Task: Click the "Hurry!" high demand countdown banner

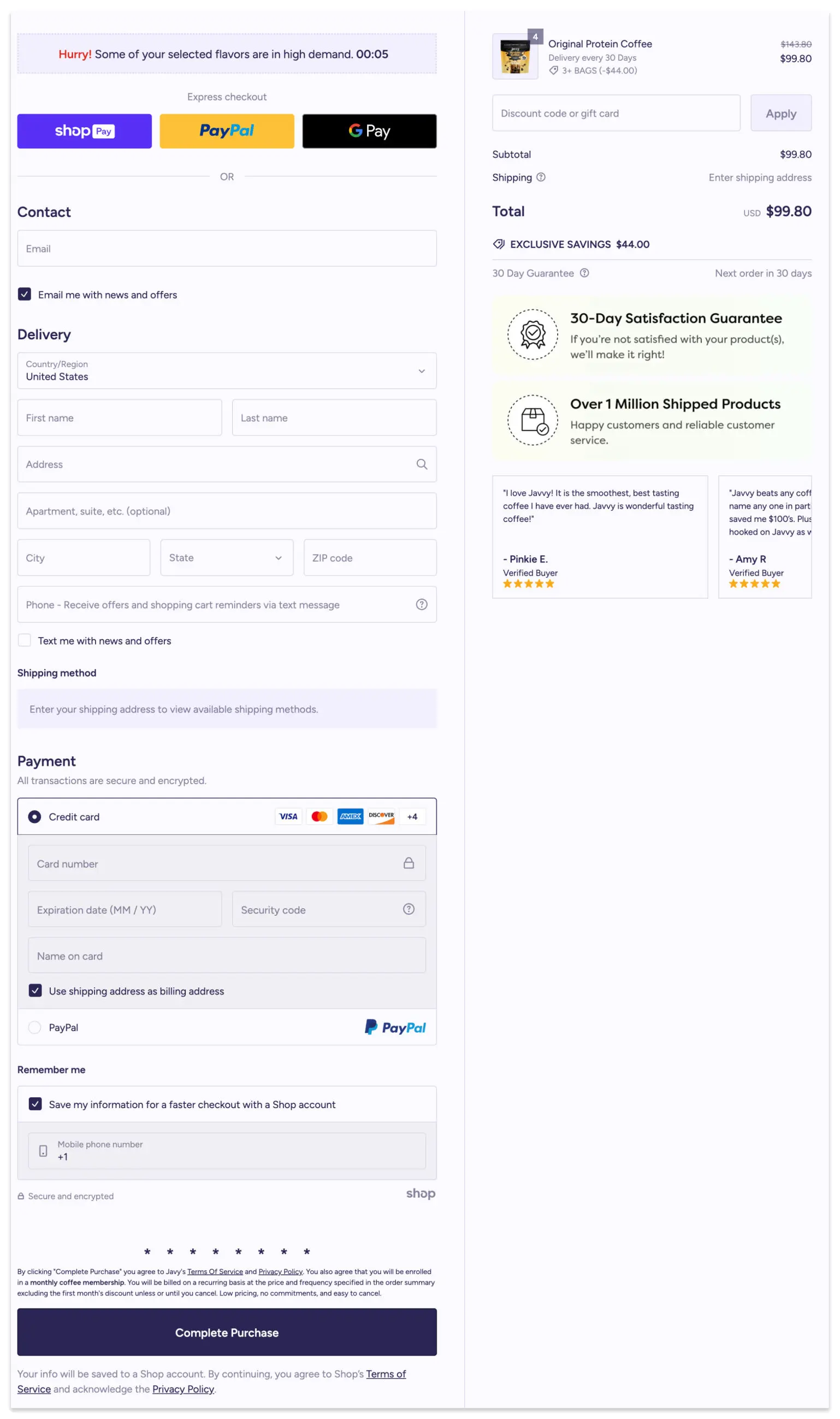Action: (227, 54)
